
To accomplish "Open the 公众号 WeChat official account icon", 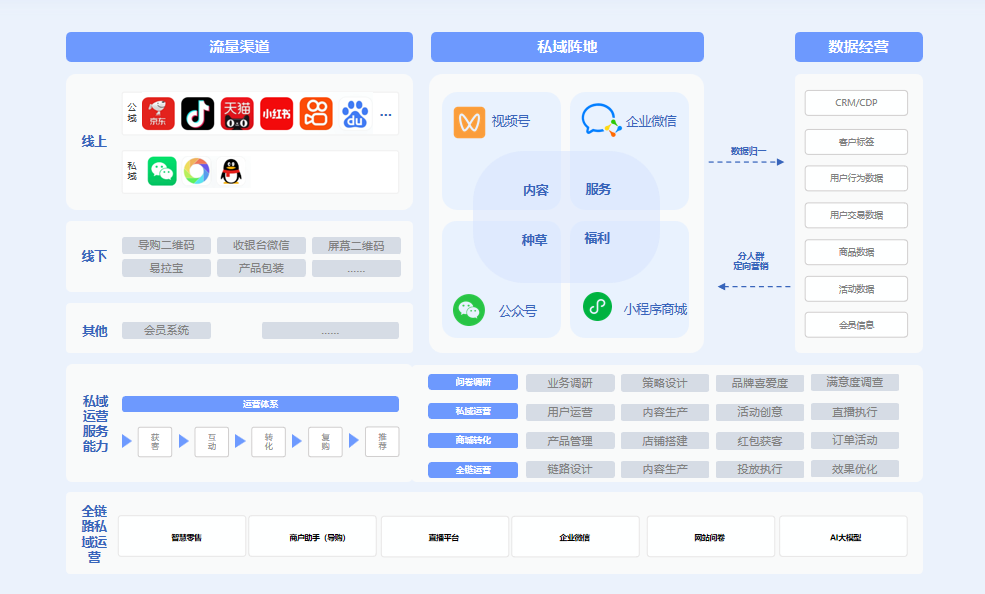I will point(470,308).
